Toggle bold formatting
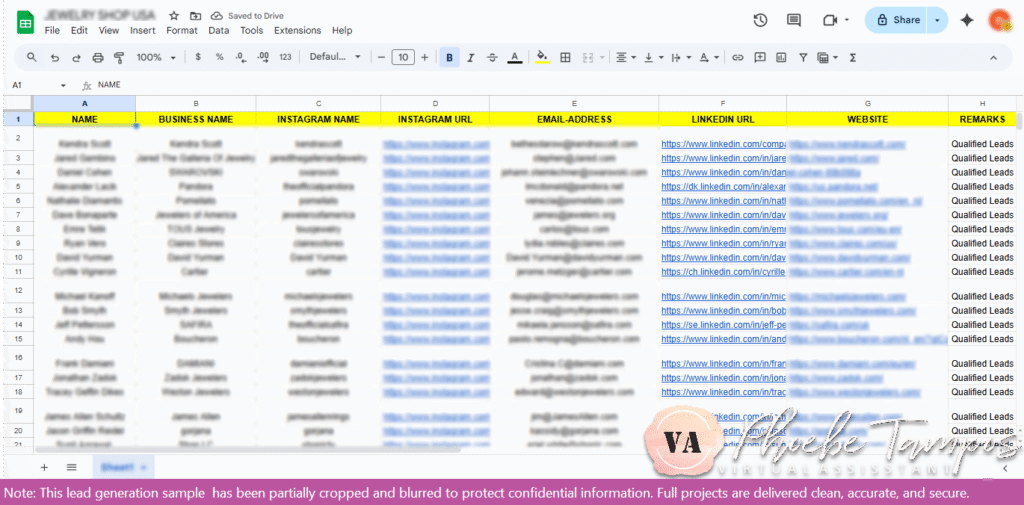 [x=449, y=57]
